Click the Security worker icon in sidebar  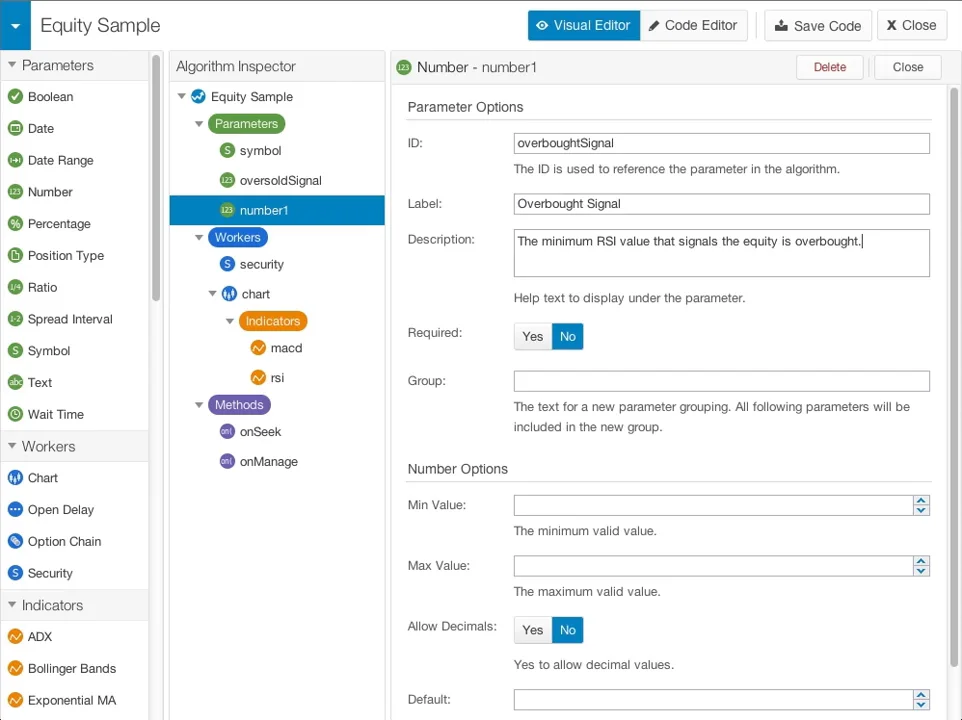click(x=15, y=573)
